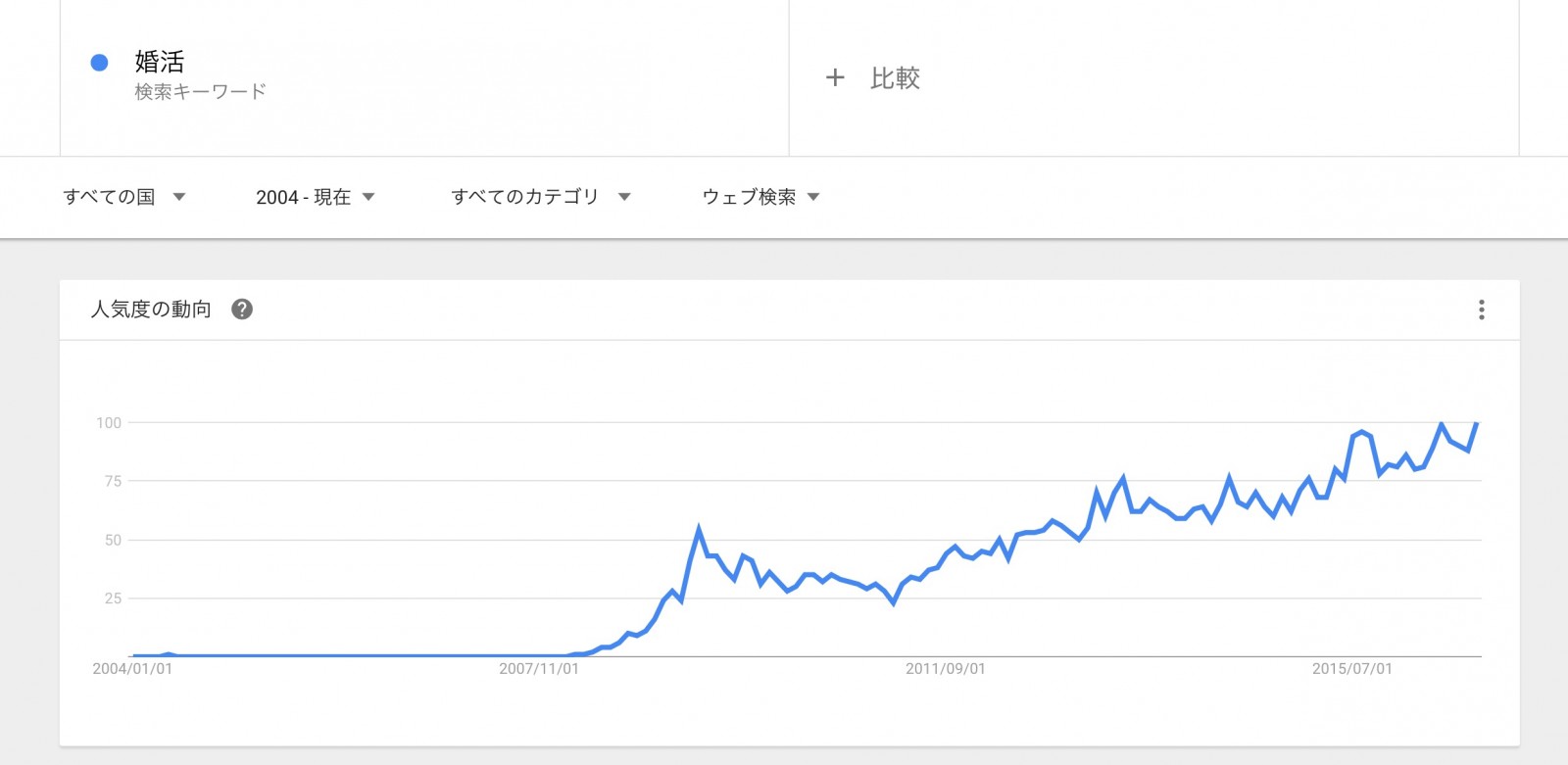
Task: Open the 2004 - 現在 date range dropdown
Action: [316, 197]
